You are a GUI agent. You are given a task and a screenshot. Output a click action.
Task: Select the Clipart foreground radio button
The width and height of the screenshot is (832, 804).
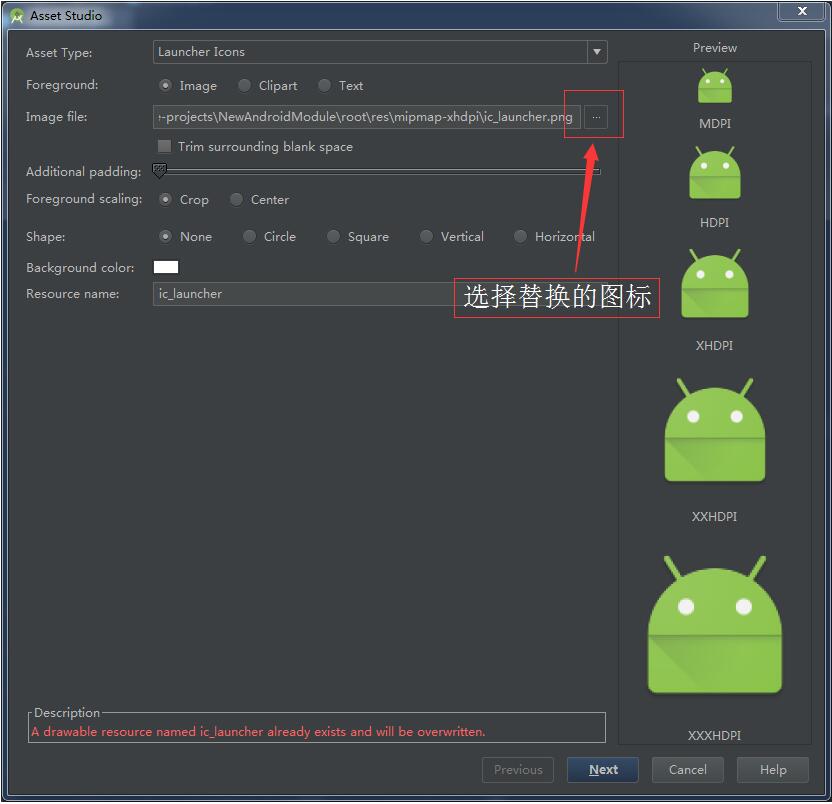click(245, 85)
